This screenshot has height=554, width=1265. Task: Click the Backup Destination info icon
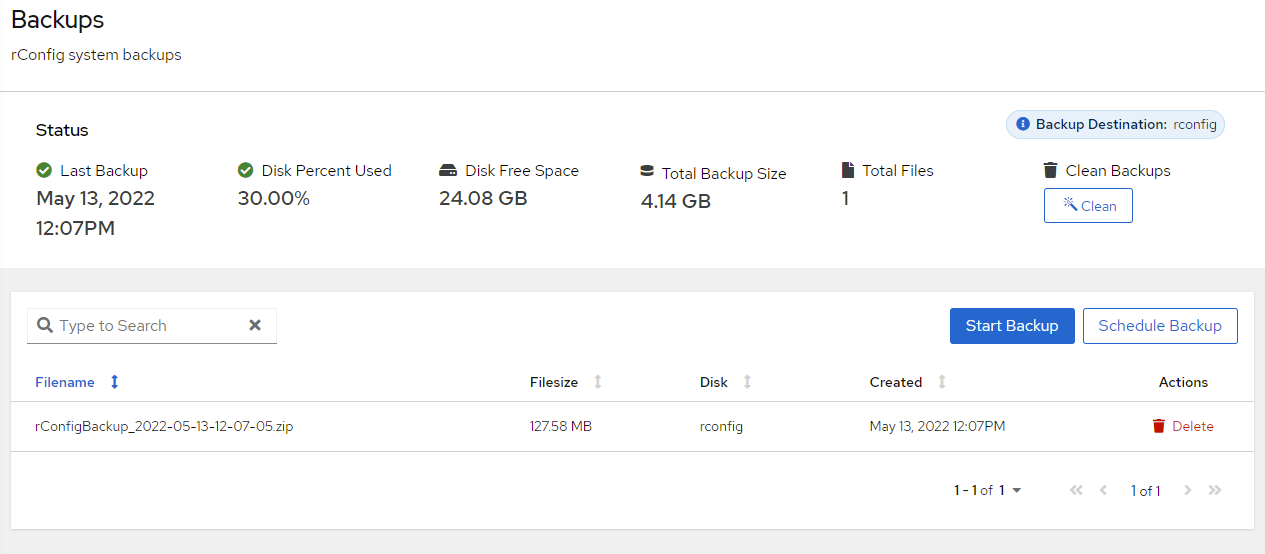[x=1023, y=125]
